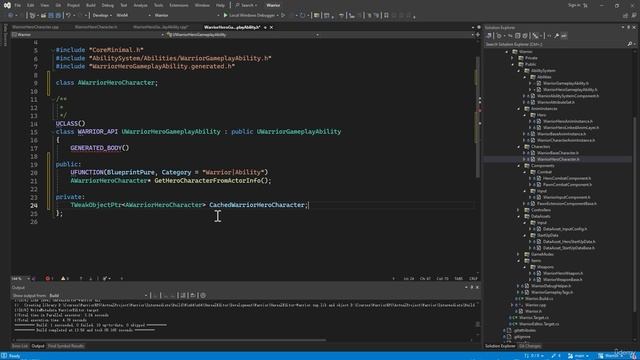
Task: Select WarriorHeroWeapon.h in the tree
Action: tap(563, 273)
